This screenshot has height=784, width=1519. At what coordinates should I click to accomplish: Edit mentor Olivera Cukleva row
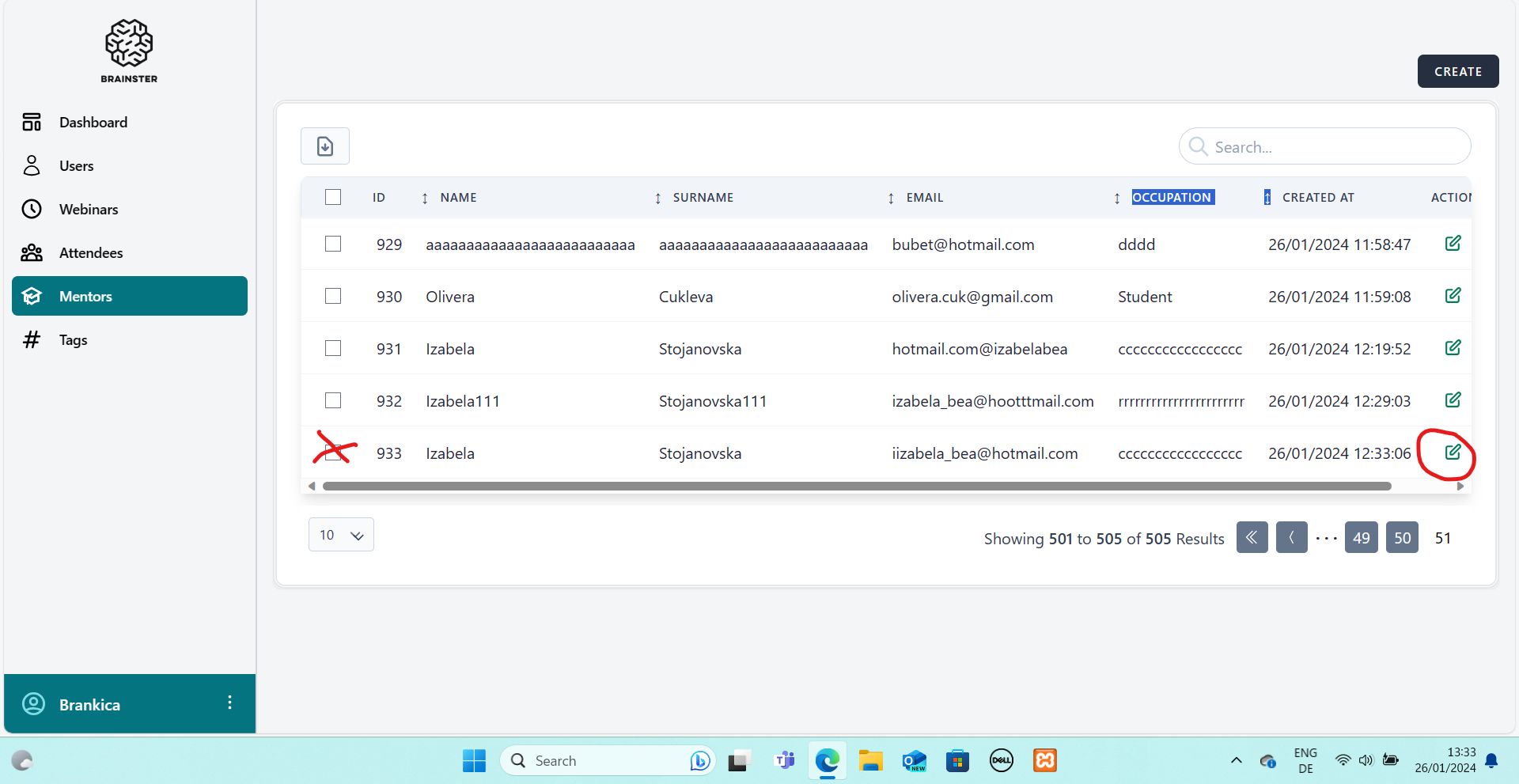point(1453,296)
